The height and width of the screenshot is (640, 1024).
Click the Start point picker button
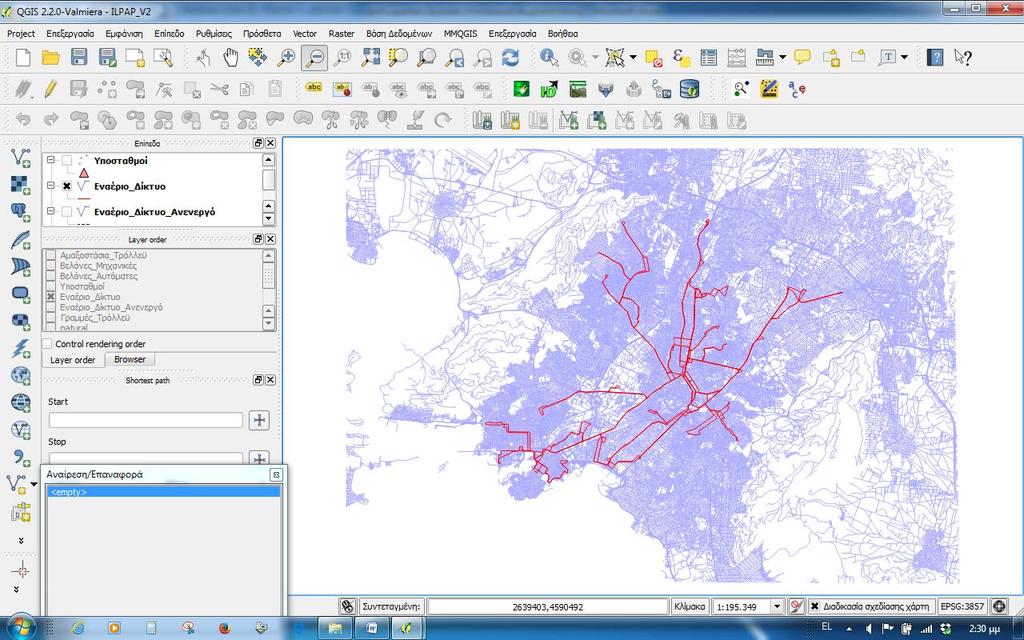click(x=259, y=420)
